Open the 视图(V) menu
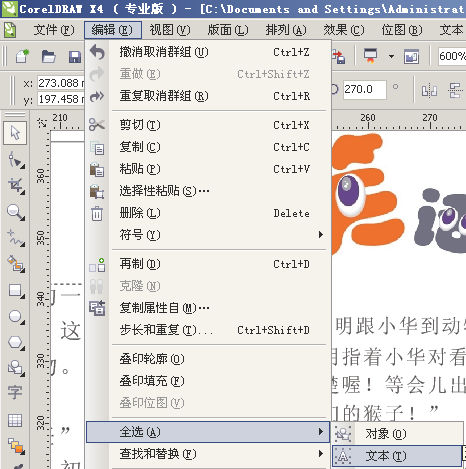This screenshot has width=466, height=469. coord(170,30)
